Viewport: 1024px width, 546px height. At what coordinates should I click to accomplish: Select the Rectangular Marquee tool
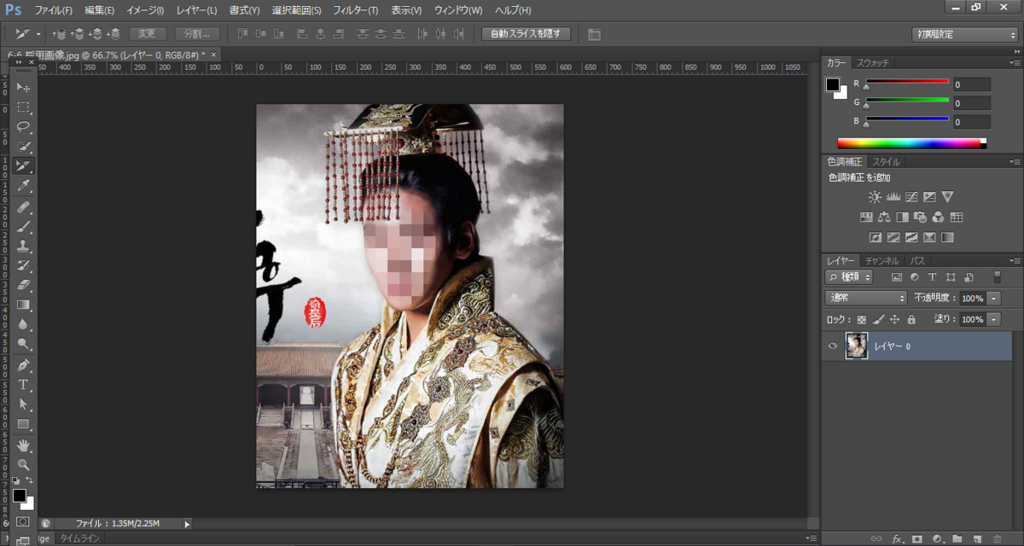[23, 107]
